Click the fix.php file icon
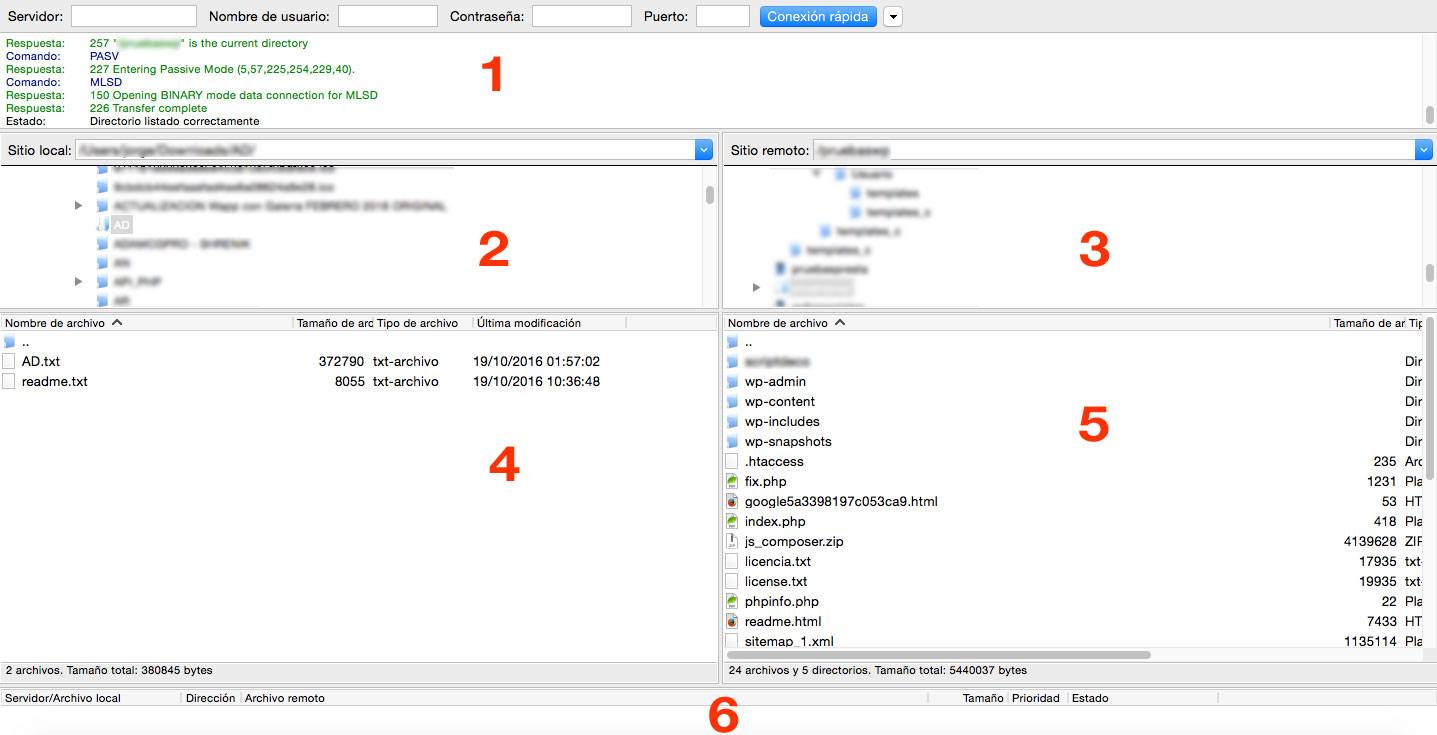This screenshot has height=735, width=1437. tap(732, 482)
